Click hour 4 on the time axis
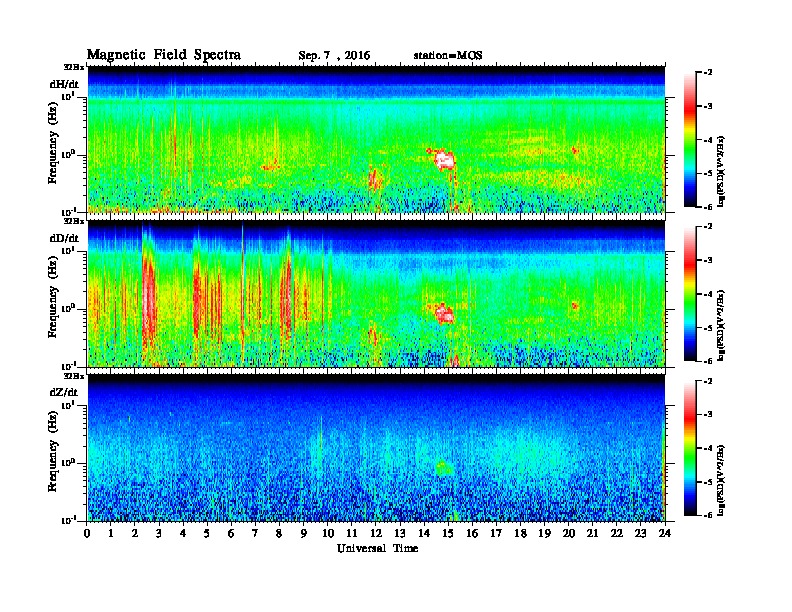792x612 pixels. tap(183, 533)
